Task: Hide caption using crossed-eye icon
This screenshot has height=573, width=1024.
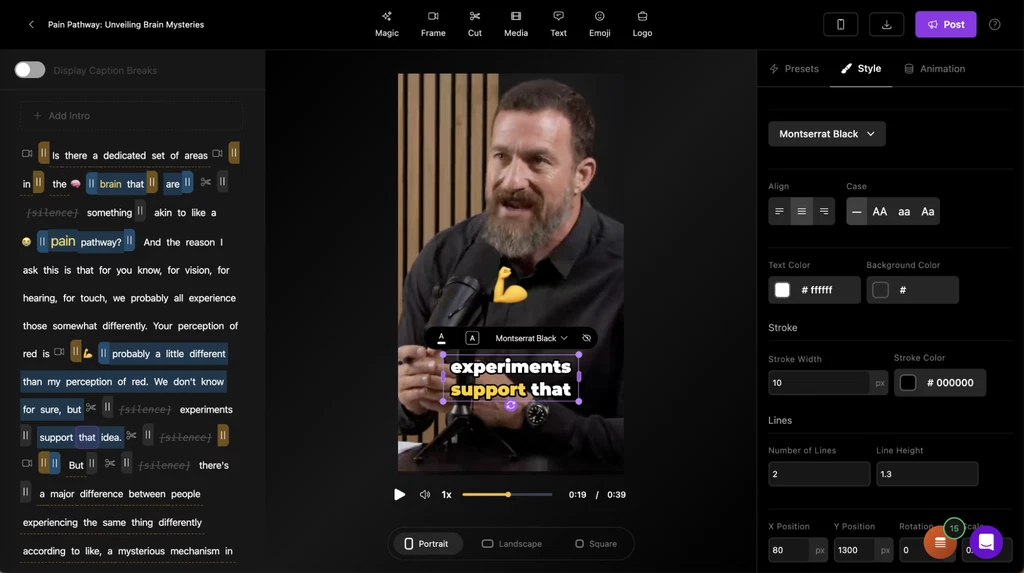Action: point(587,338)
